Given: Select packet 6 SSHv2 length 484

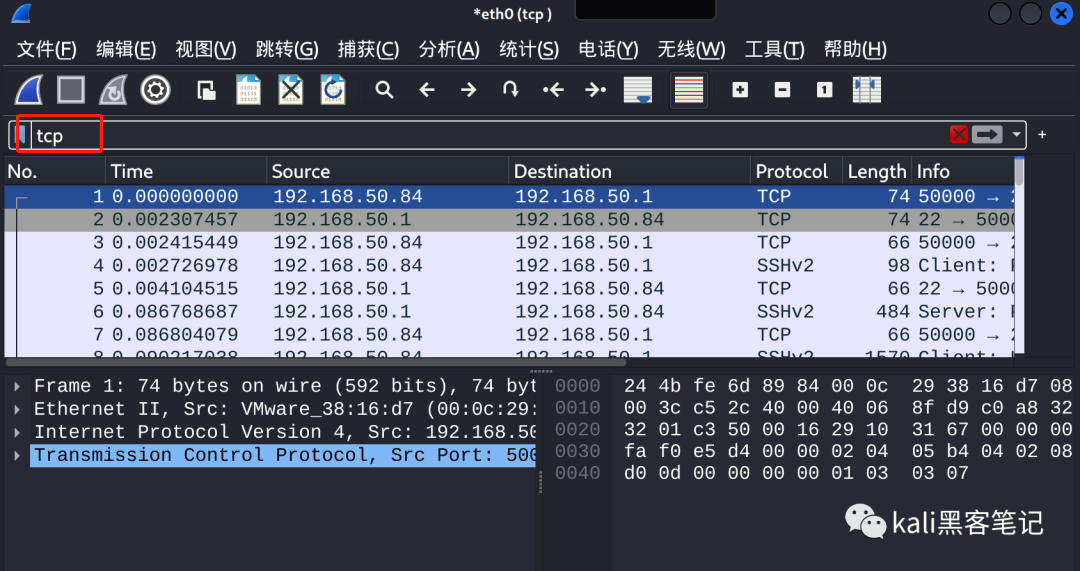Looking at the screenshot, I should (510, 311).
